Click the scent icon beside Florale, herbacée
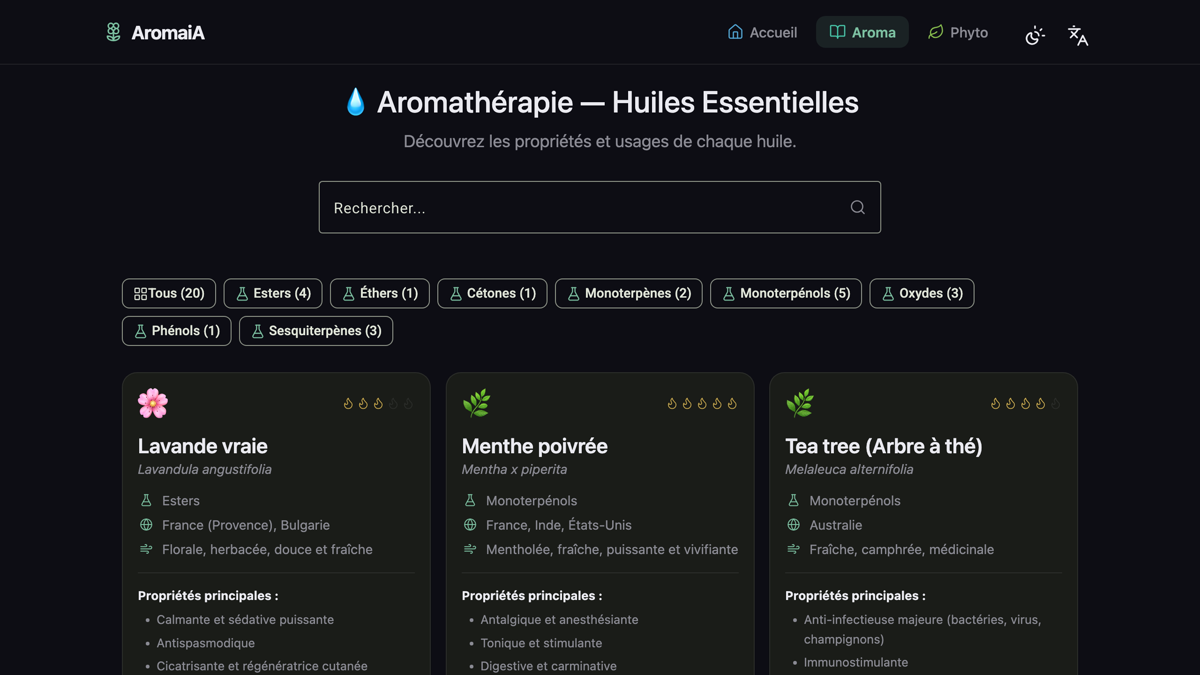The image size is (1200, 675). [x=146, y=549]
